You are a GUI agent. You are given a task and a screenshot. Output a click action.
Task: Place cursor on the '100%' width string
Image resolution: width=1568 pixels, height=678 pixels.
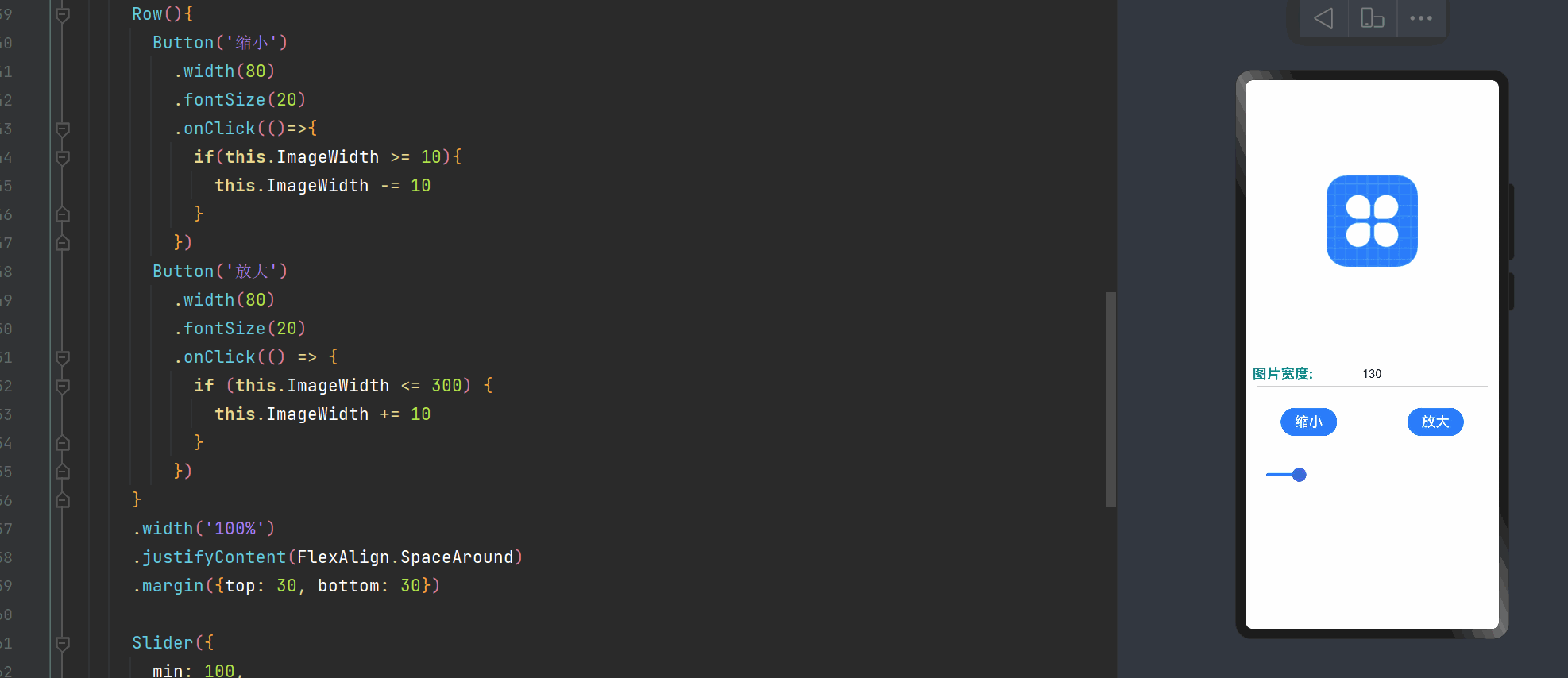click(235, 529)
